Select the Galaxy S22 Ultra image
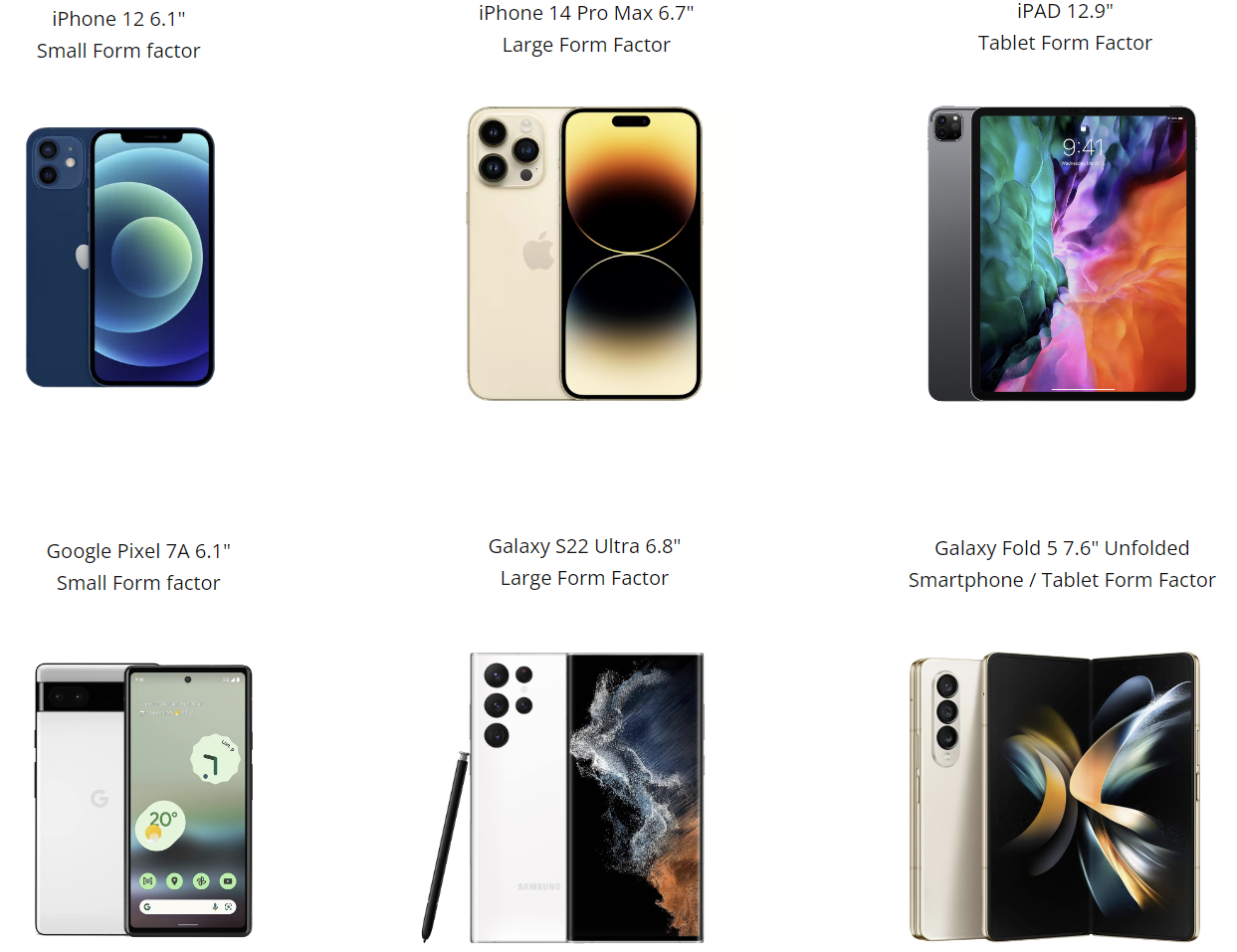This screenshot has width=1237, height=952. click(x=563, y=798)
